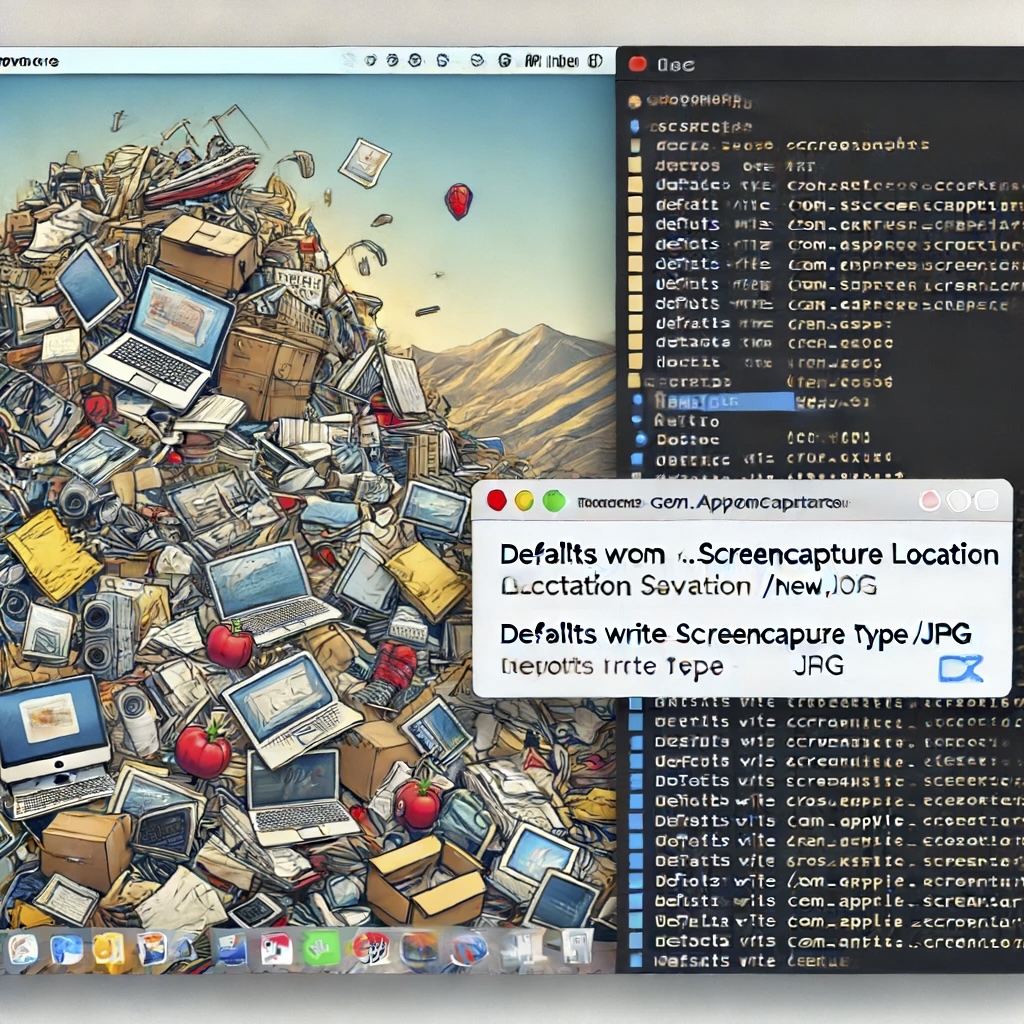Click the yellow button in the dialog title bar
This screenshot has height=1024, width=1024.
[524, 501]
